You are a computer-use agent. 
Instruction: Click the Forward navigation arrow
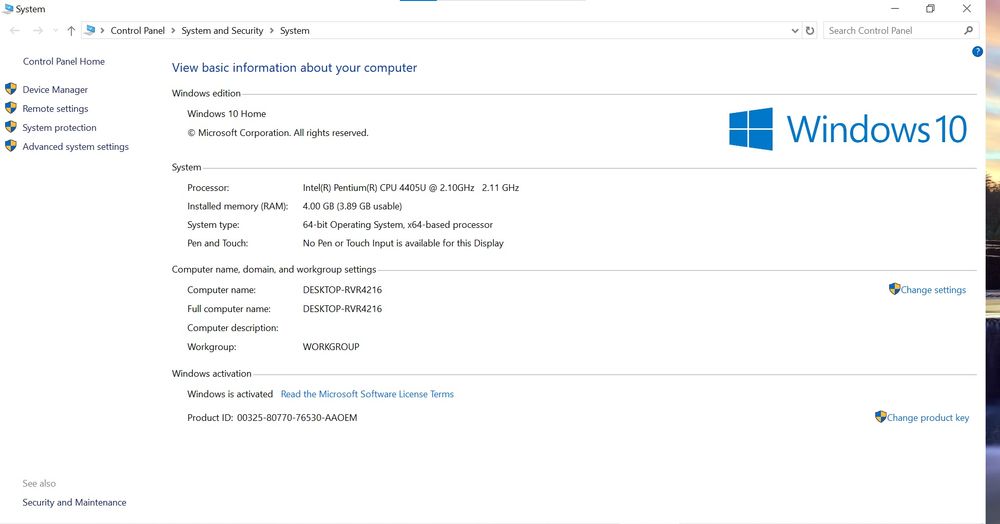tap(38, 31)
